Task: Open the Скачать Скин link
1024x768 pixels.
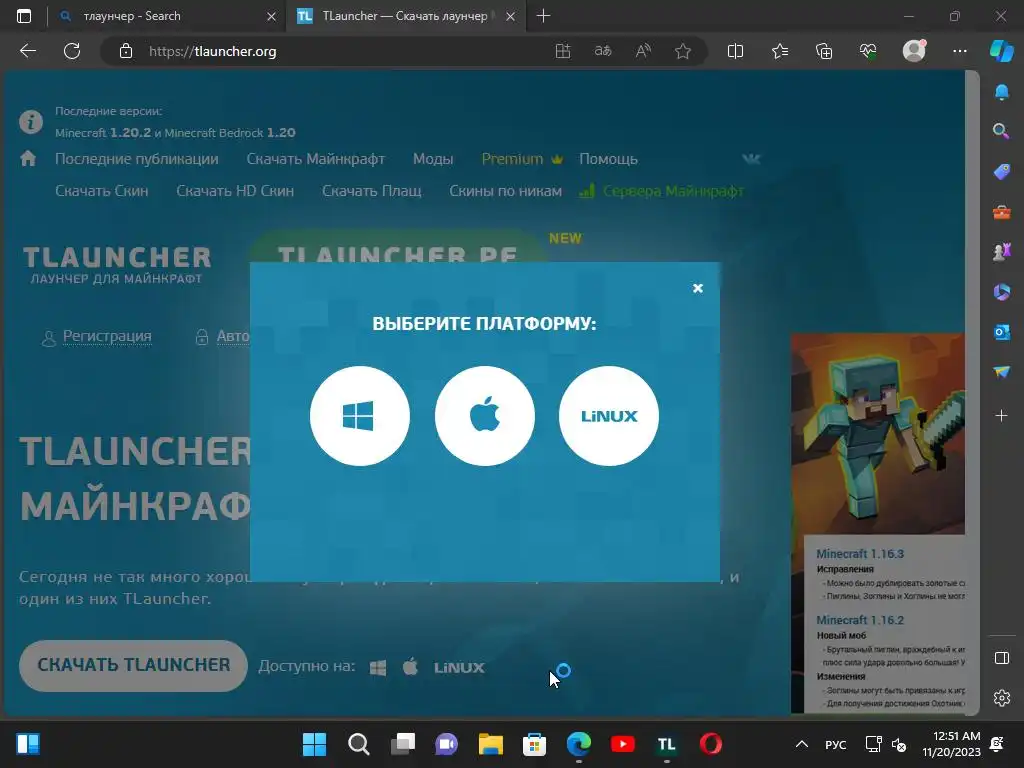Action: click(x=102, y=191)
